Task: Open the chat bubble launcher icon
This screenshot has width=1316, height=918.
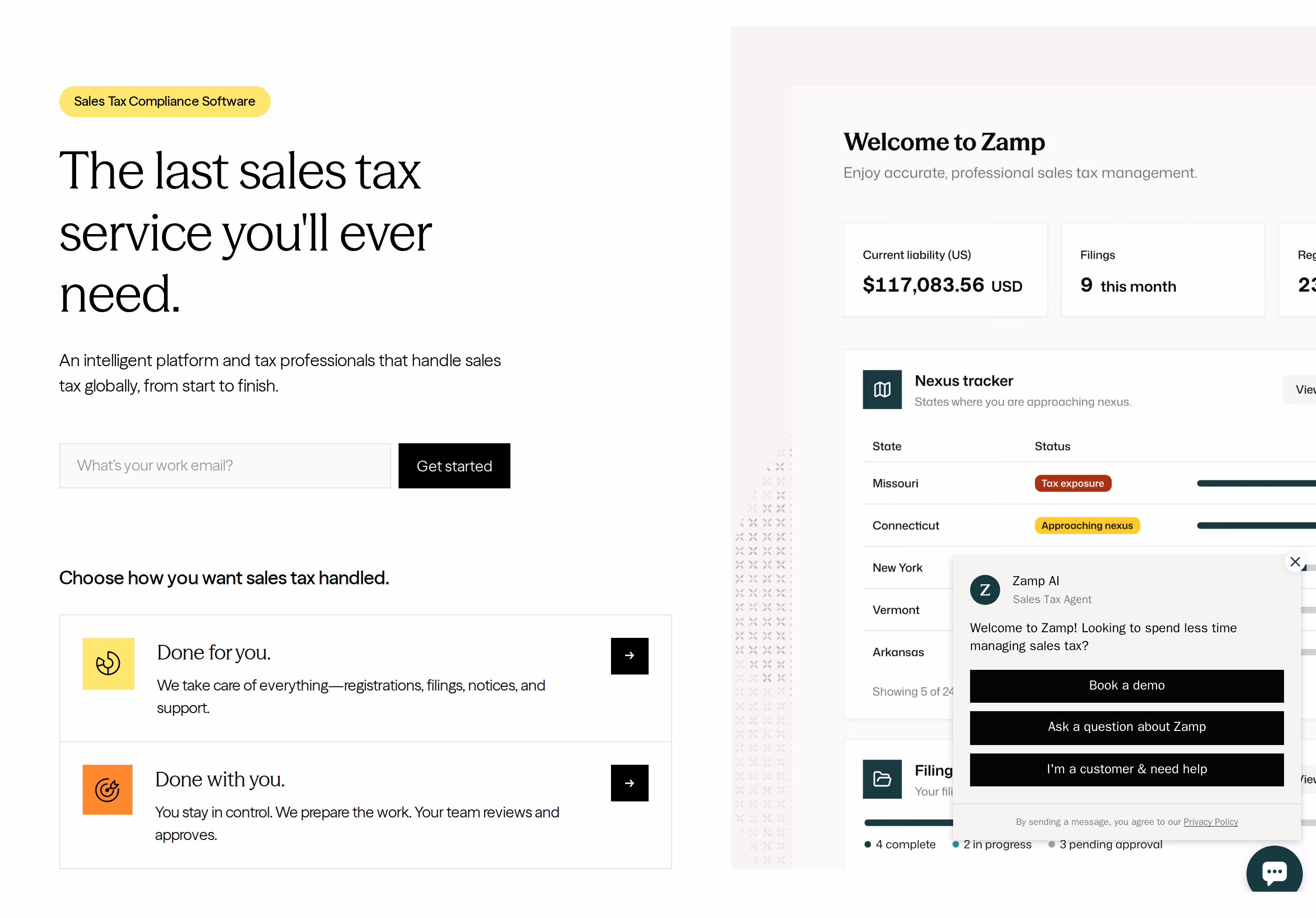Action: (x=1274, y=871)
